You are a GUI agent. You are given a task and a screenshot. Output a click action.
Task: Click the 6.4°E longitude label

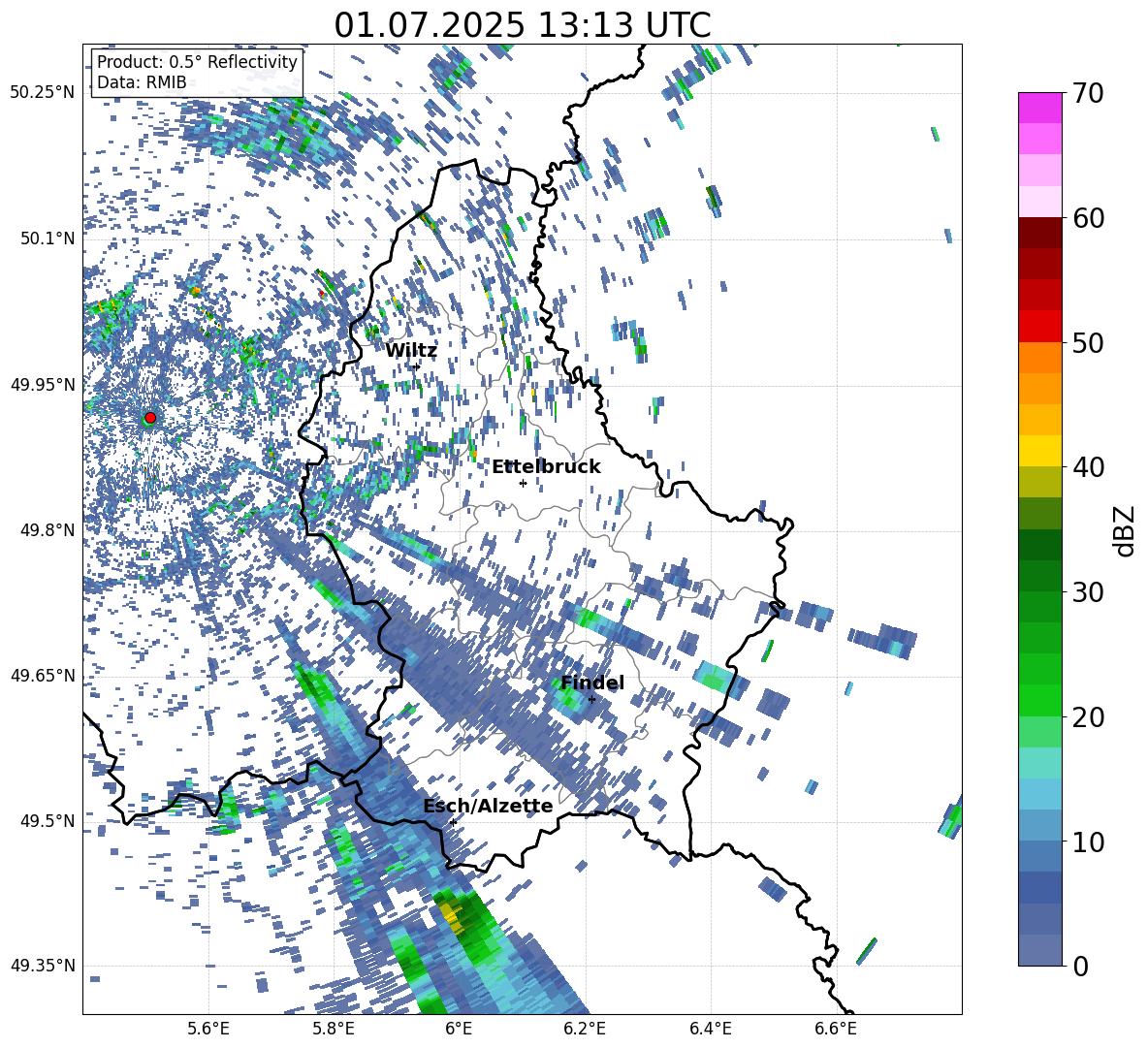point(710,1029)
